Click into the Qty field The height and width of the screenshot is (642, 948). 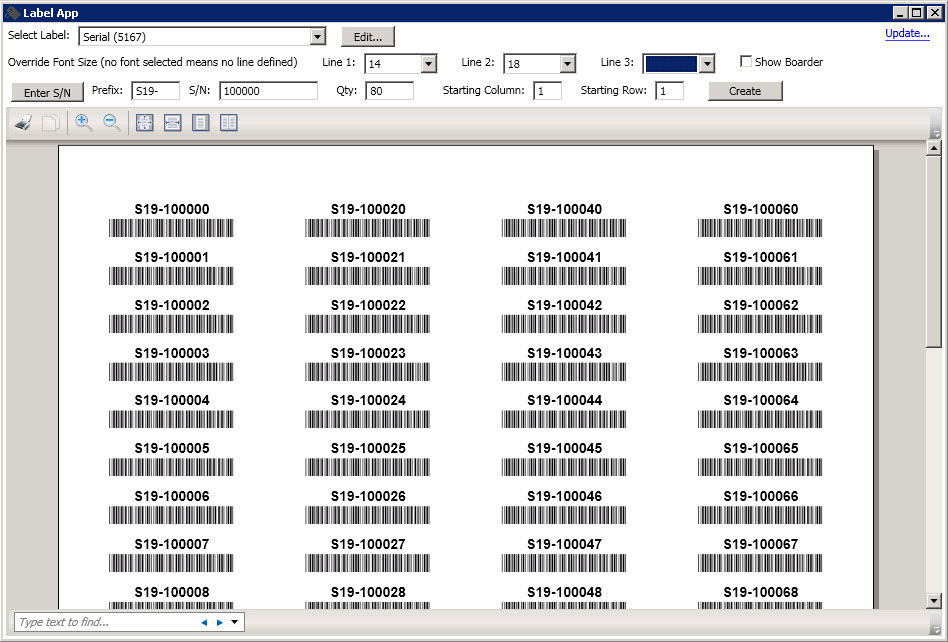(389, 91)
